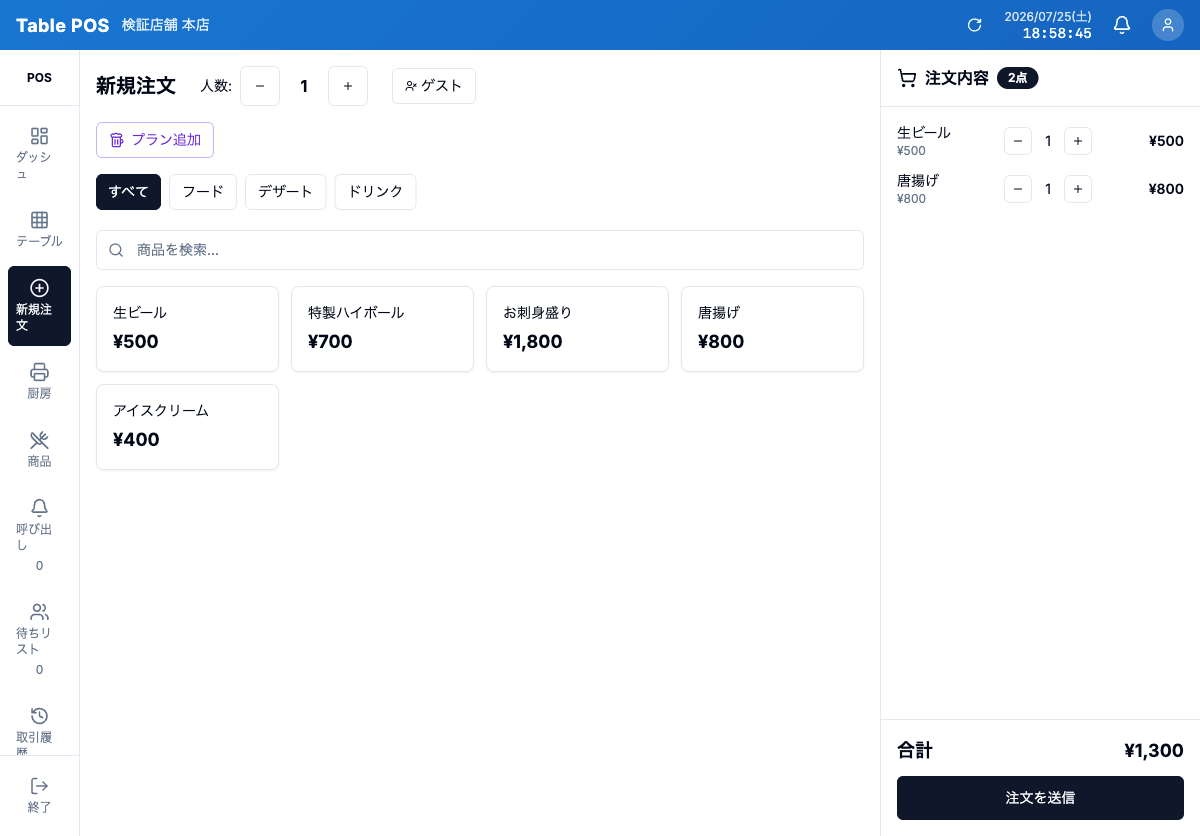Add アイスクリーム to the order

[x=187, y=427]
